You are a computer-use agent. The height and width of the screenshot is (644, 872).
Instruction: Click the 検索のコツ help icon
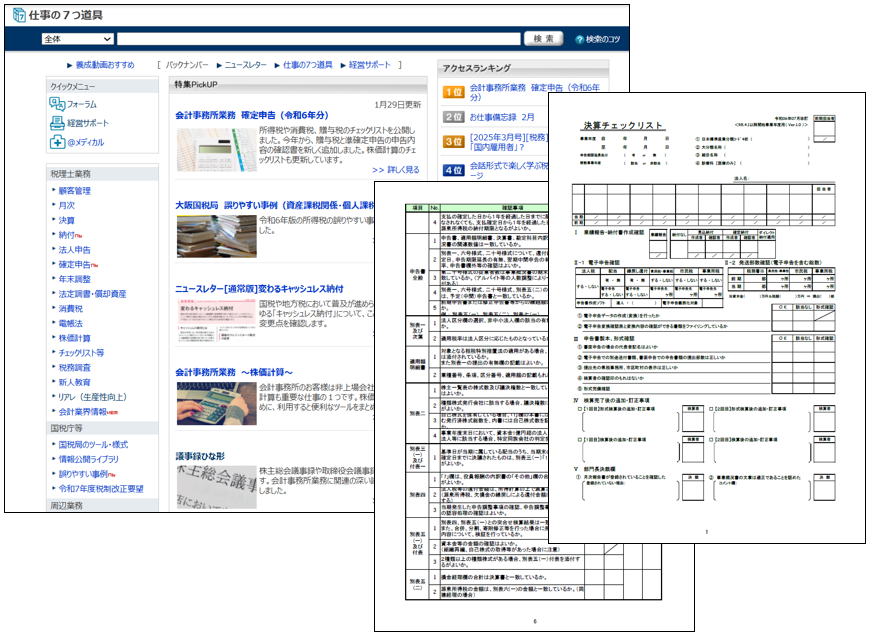[580, 39]
